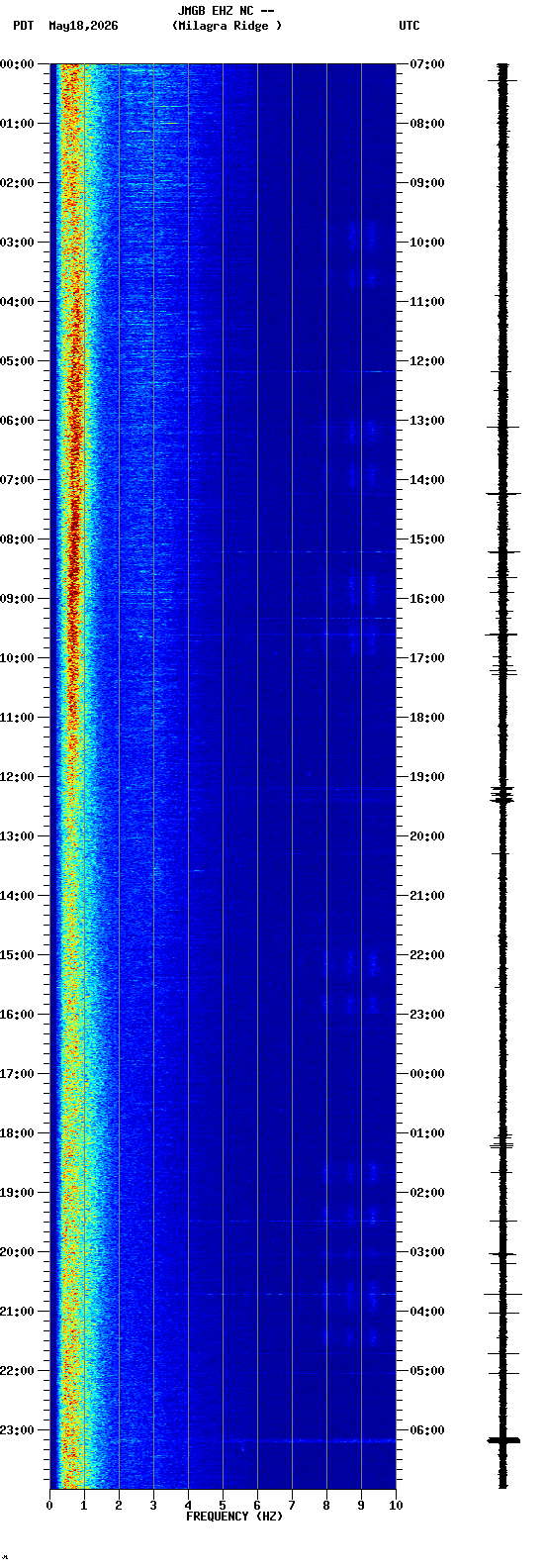
Task: Click the 18:00 PDT time label
Action: [x=17, y=1133]
